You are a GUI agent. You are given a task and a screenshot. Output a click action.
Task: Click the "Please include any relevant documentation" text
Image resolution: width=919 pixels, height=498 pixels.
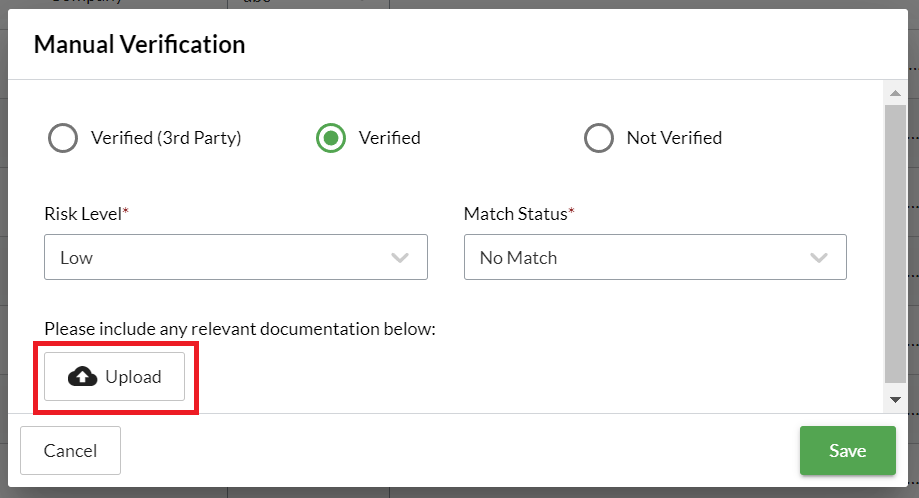pyautogui.click(x=240, y=328)
